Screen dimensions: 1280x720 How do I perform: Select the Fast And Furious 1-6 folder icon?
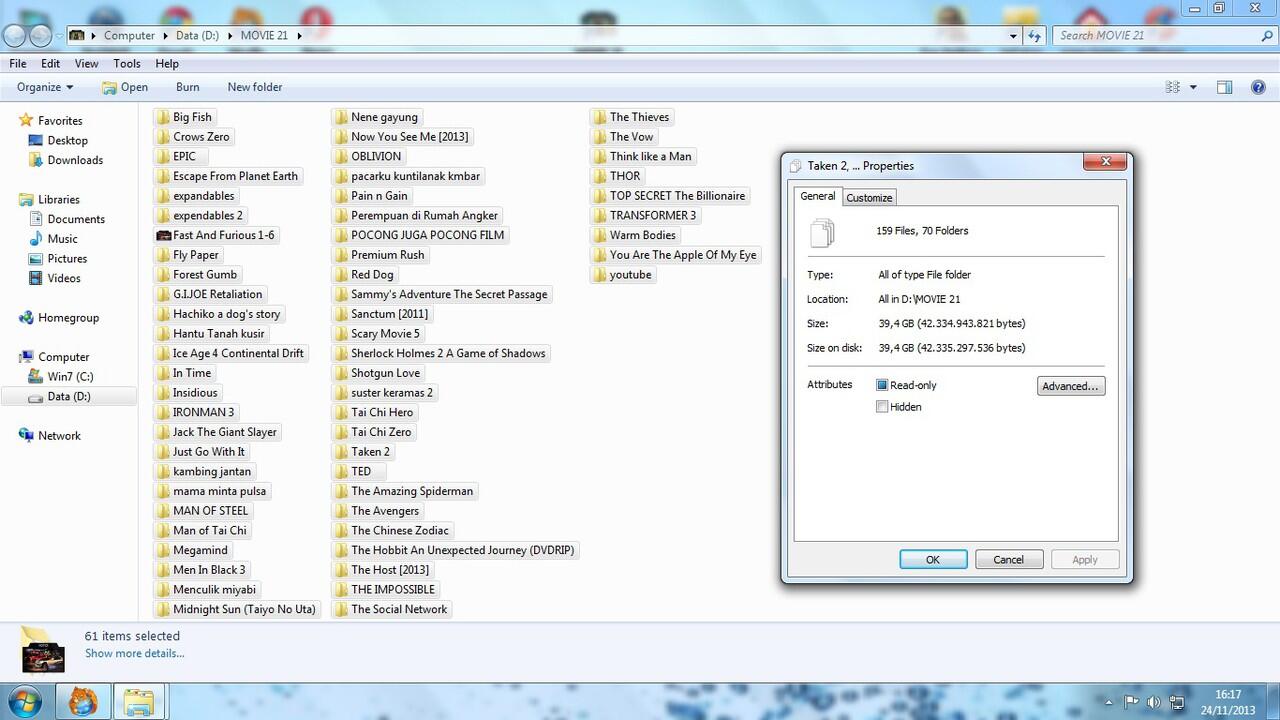(163, 235)
